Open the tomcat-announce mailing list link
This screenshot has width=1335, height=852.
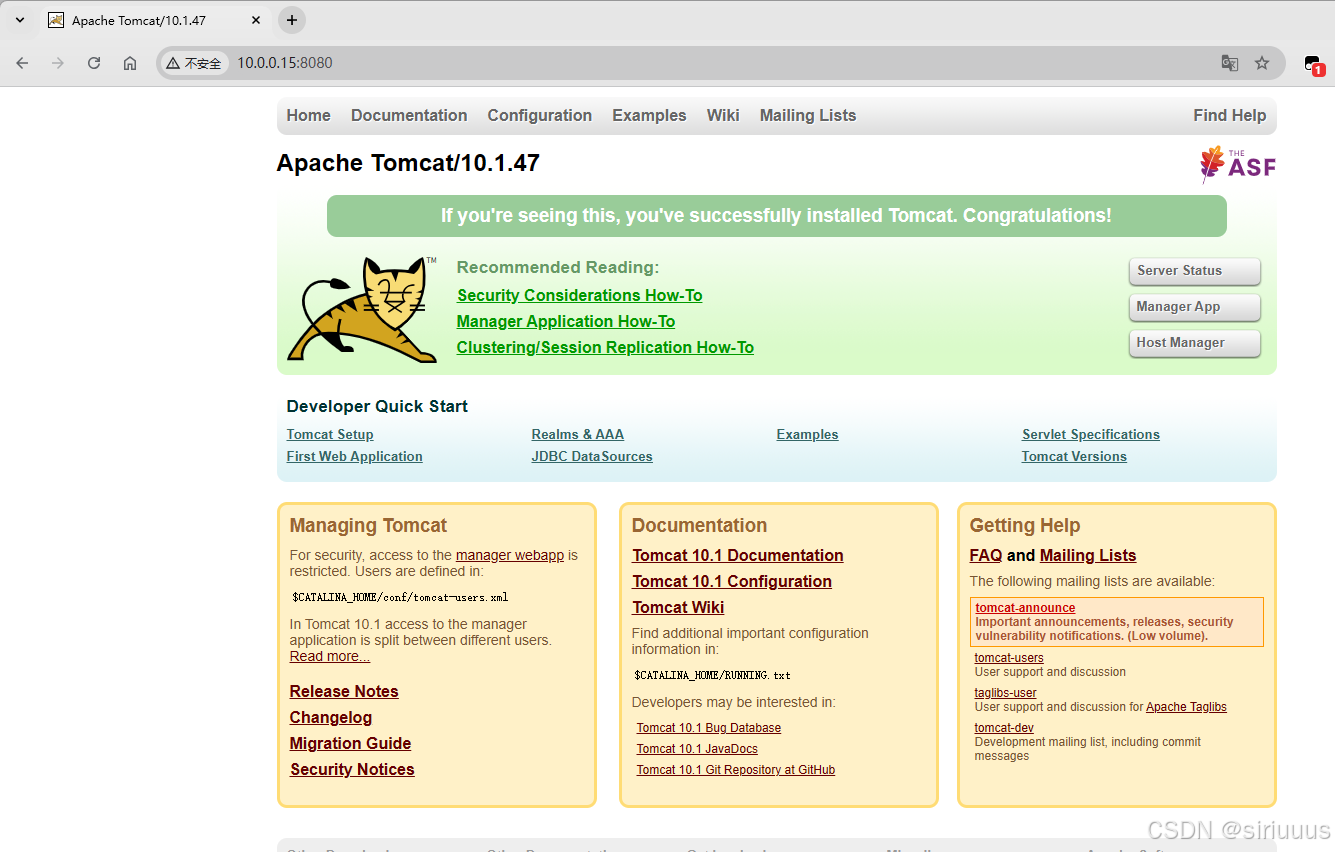coord(1025,608)
